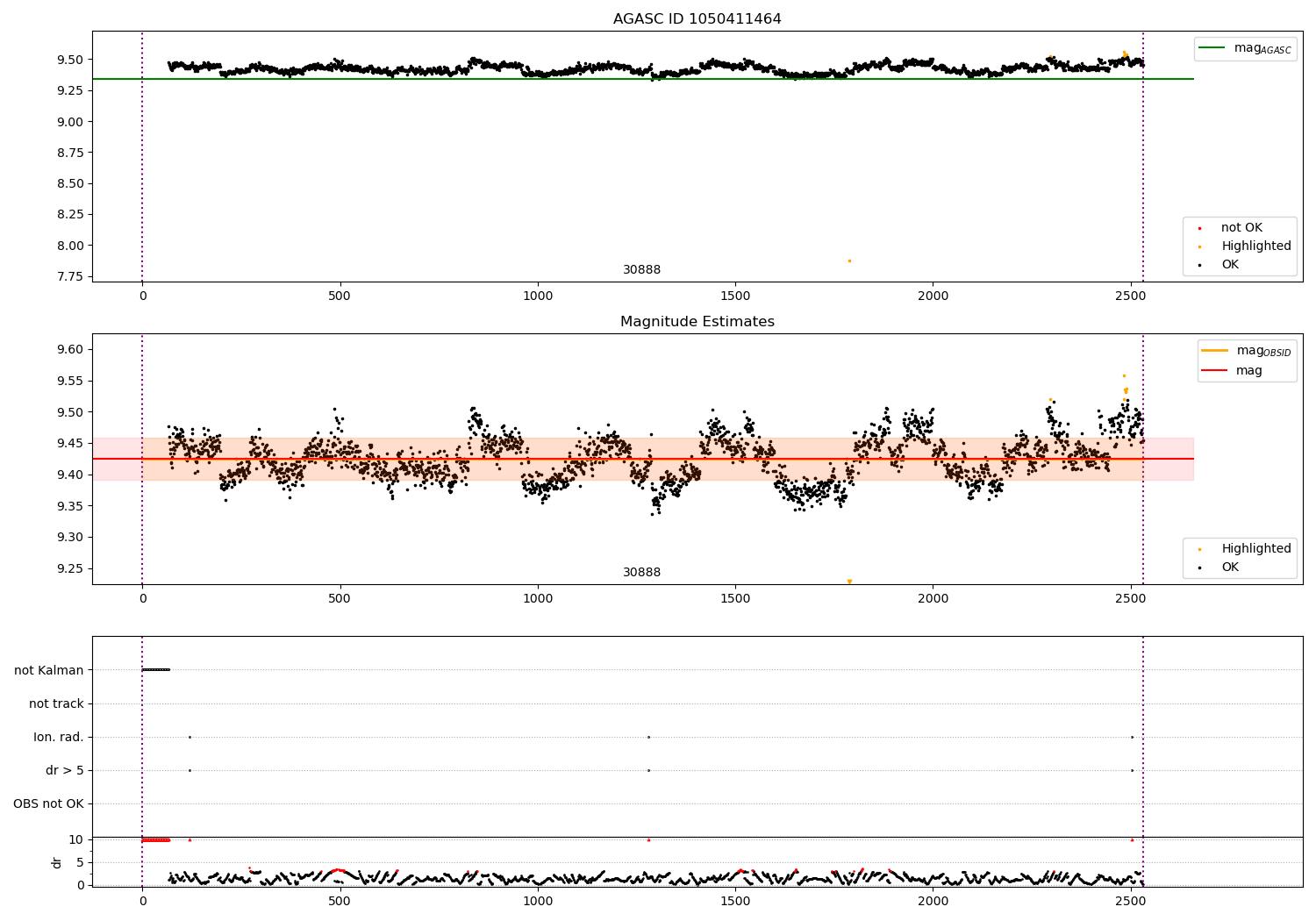Click the orange highlighted points near 2480 in top plot
This screenshot has height=921, width=1316.
click(1125, 54)
